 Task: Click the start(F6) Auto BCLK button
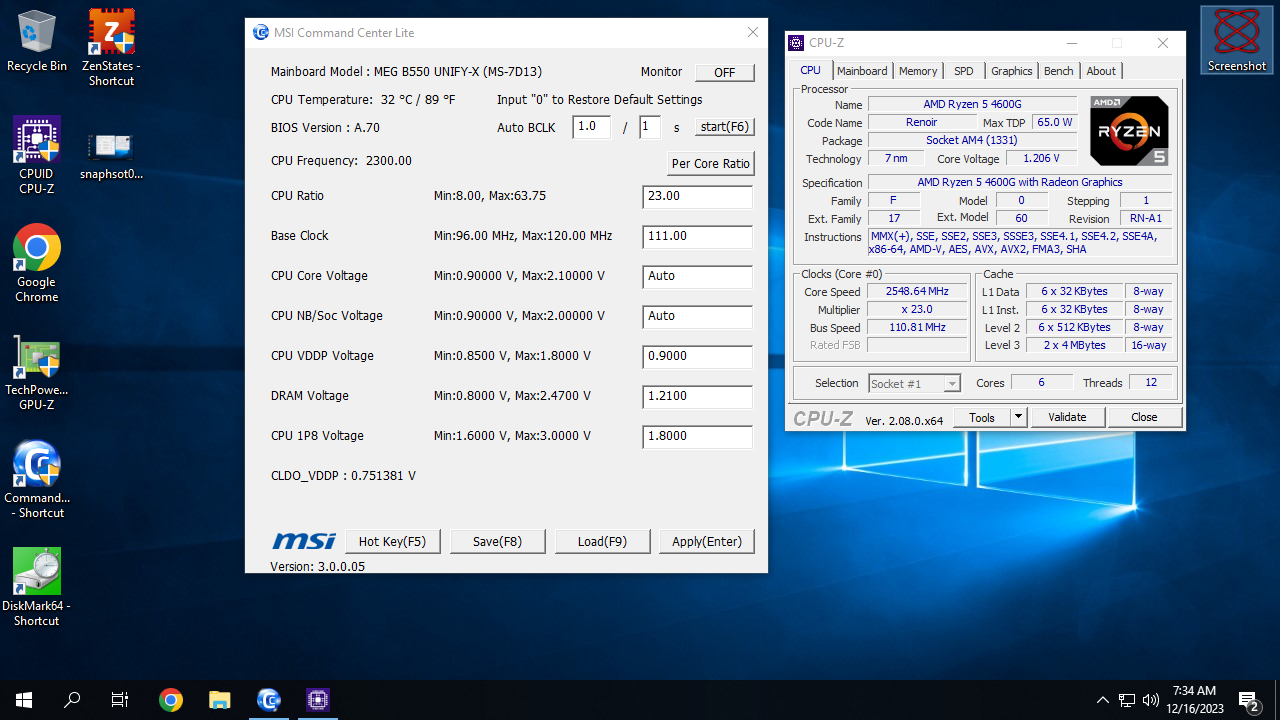[725, 127]
